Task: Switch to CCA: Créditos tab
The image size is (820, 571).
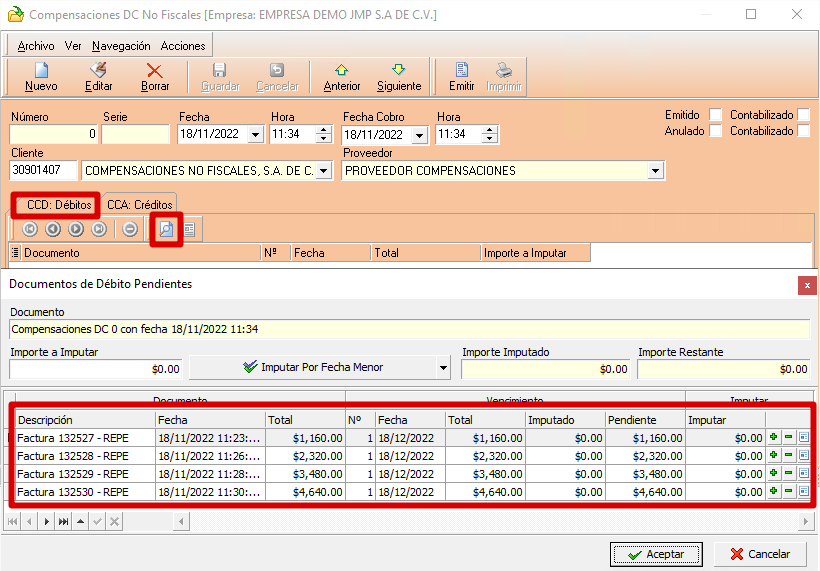Action: point(140,204)
